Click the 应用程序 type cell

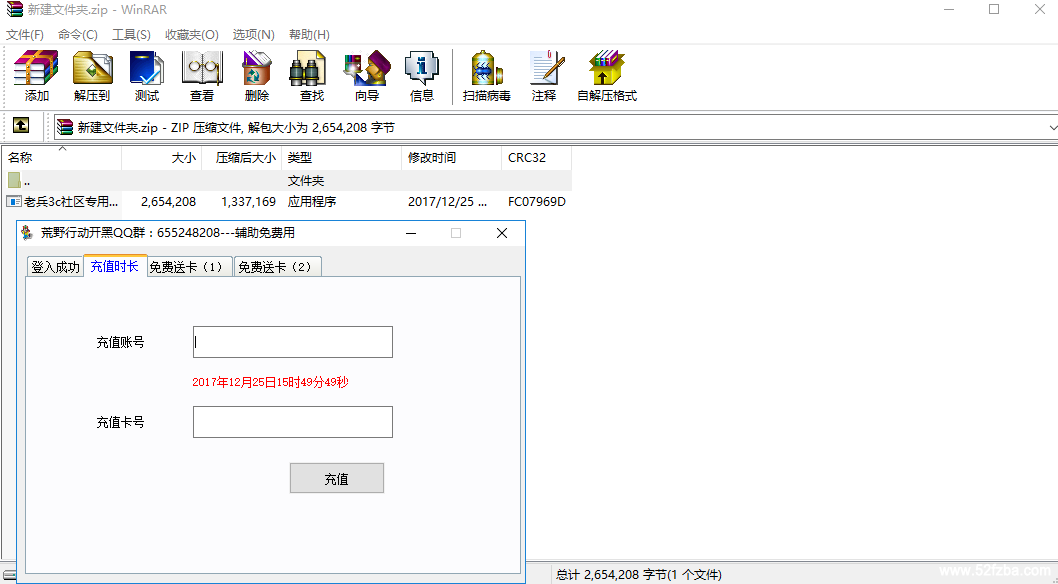tap(312, 201)
